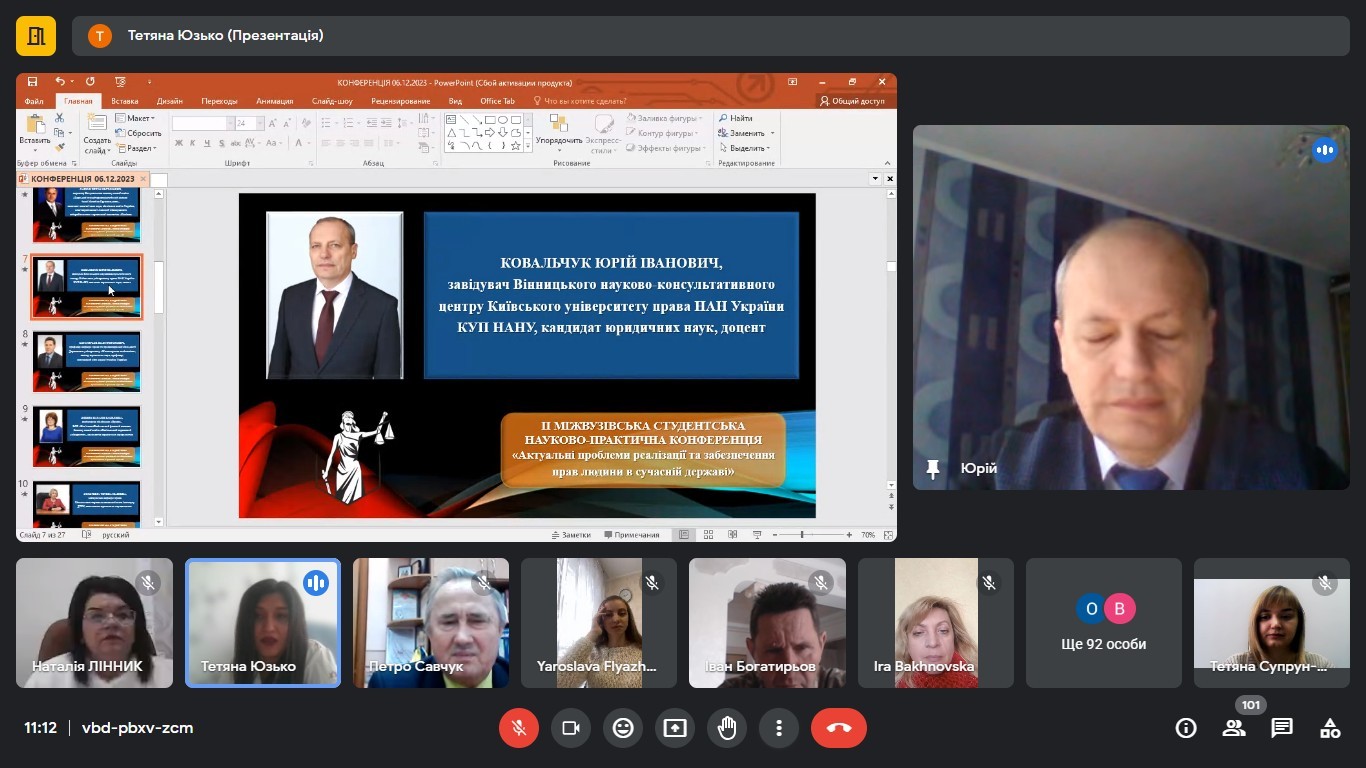
Task: Open the Ще 92 особи tile
Action: point(1103,623)
